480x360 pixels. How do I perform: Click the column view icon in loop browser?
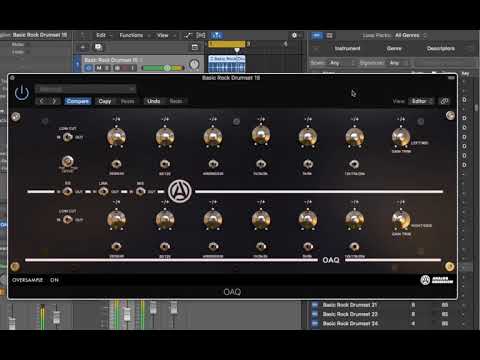tap(329, 35)
